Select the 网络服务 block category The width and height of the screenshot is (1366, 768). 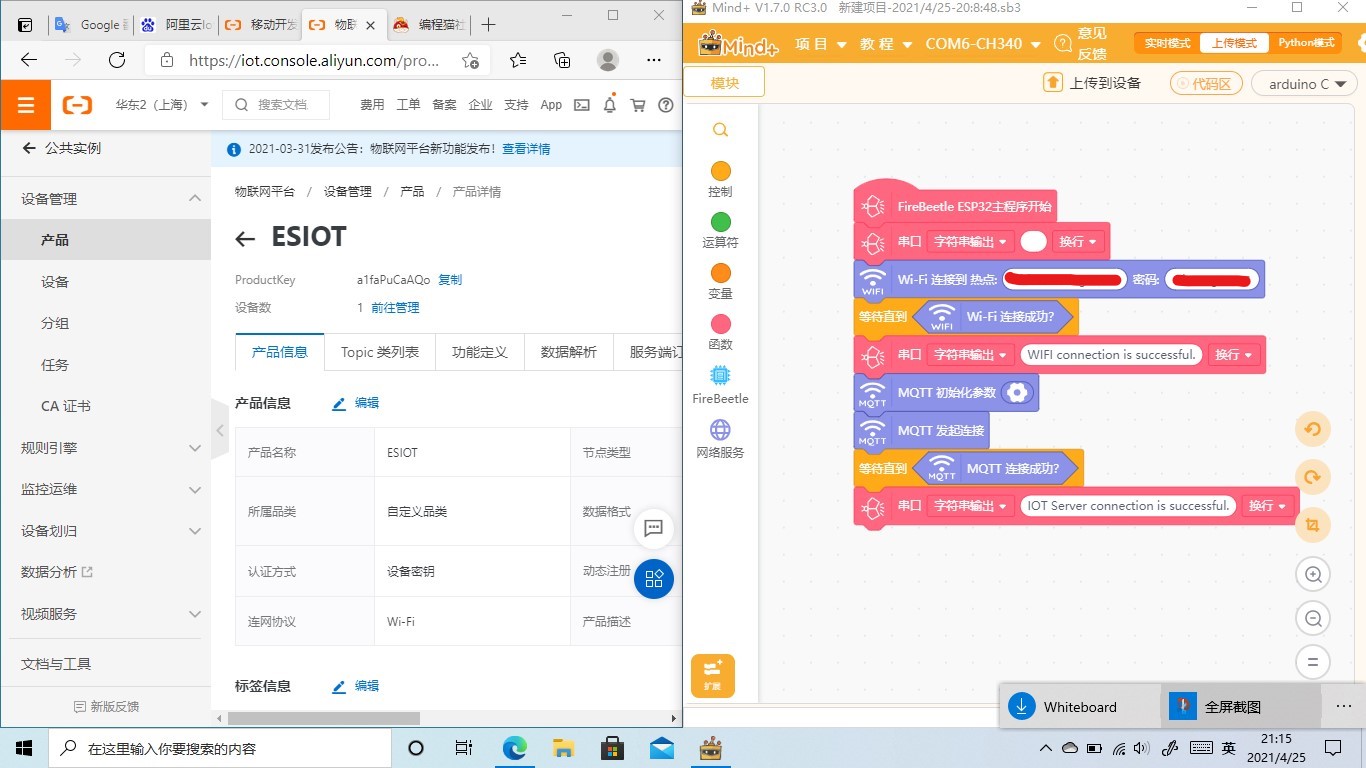pyautogui.click(x=720, y=438)
